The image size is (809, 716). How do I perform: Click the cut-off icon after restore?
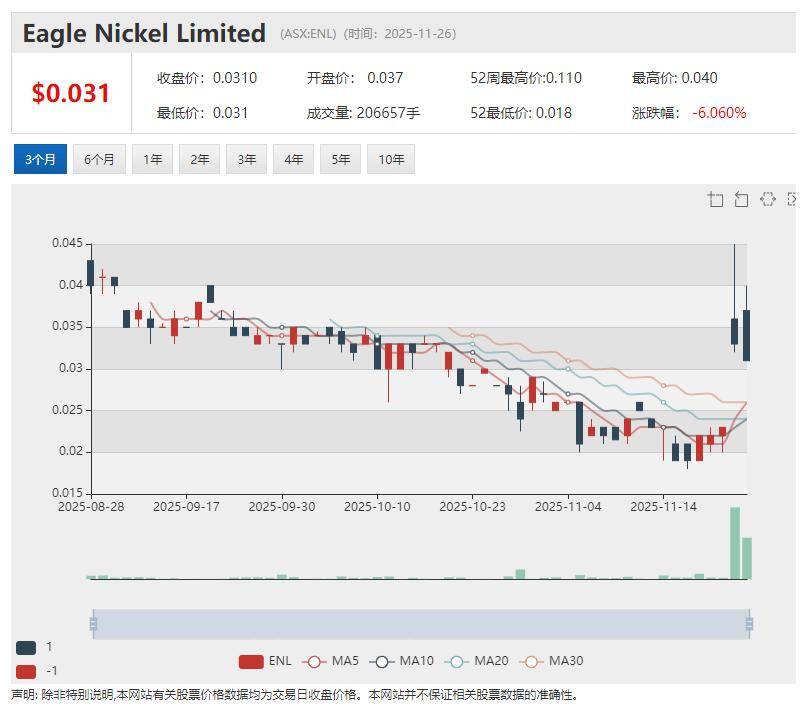[x=792, y=199]
